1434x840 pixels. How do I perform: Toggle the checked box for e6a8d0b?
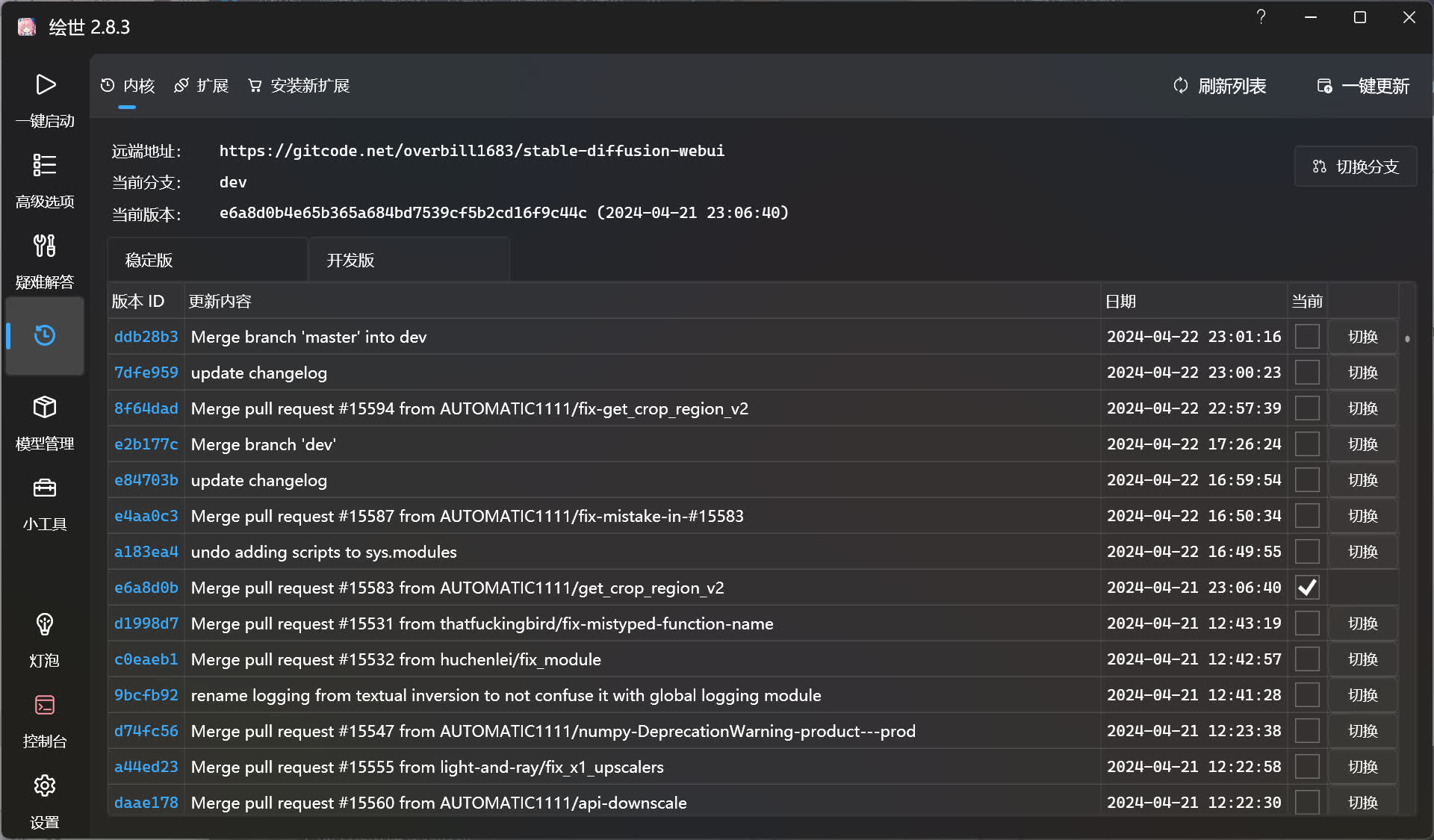[x=1306, y=588]
